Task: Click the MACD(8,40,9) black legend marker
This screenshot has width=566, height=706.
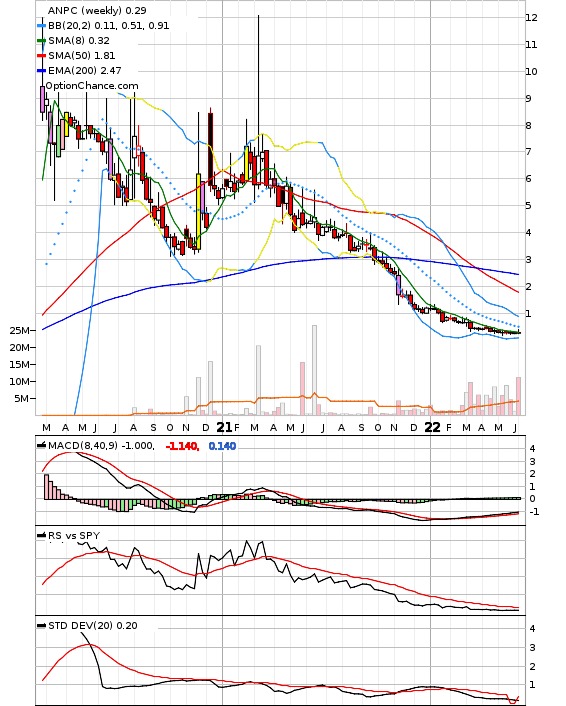Action: [x=41, y=446]
